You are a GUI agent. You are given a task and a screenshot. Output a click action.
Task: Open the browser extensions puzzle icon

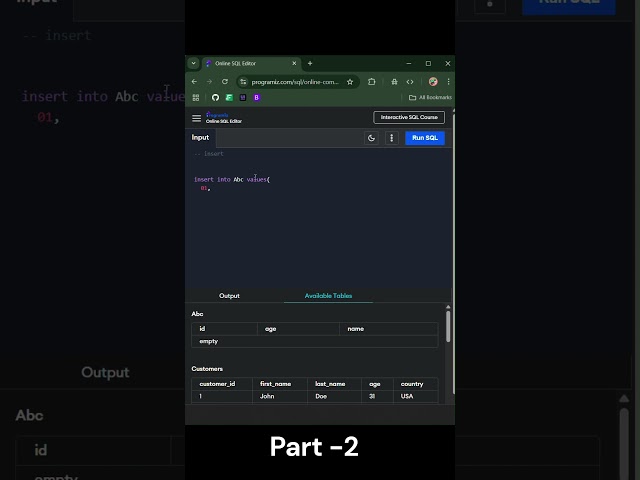(372, 81)
